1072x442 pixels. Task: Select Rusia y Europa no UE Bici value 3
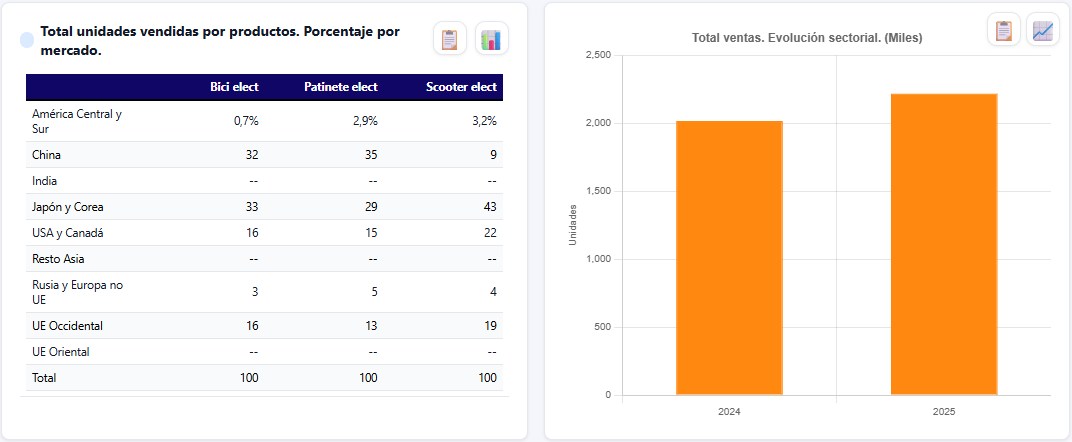255,292
